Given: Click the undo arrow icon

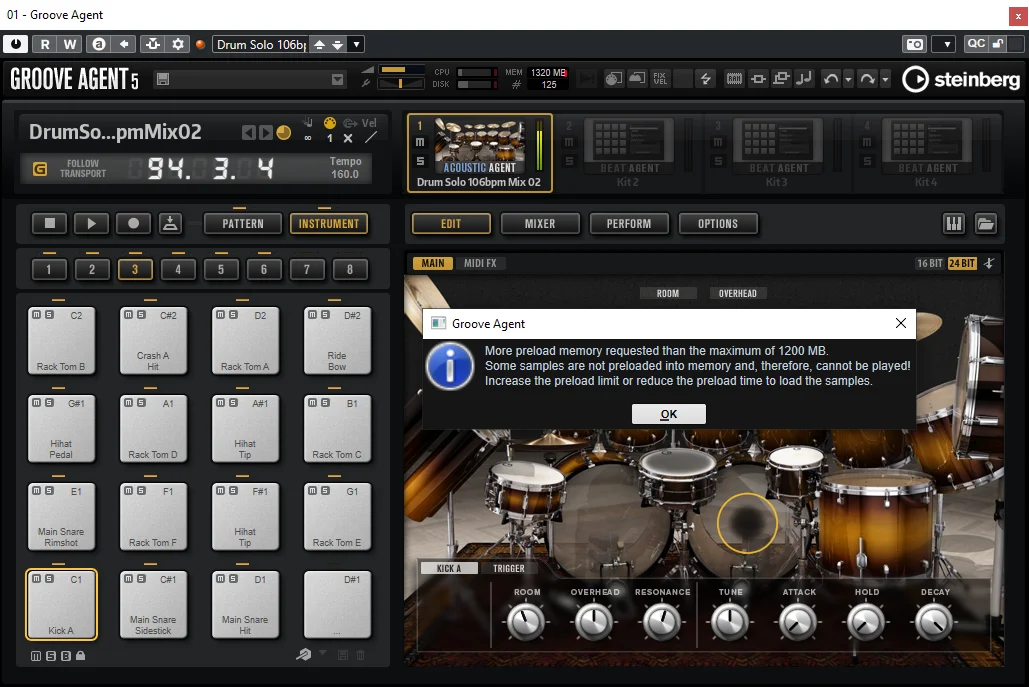Looking at the screenshot, I should tap(831, 79).
